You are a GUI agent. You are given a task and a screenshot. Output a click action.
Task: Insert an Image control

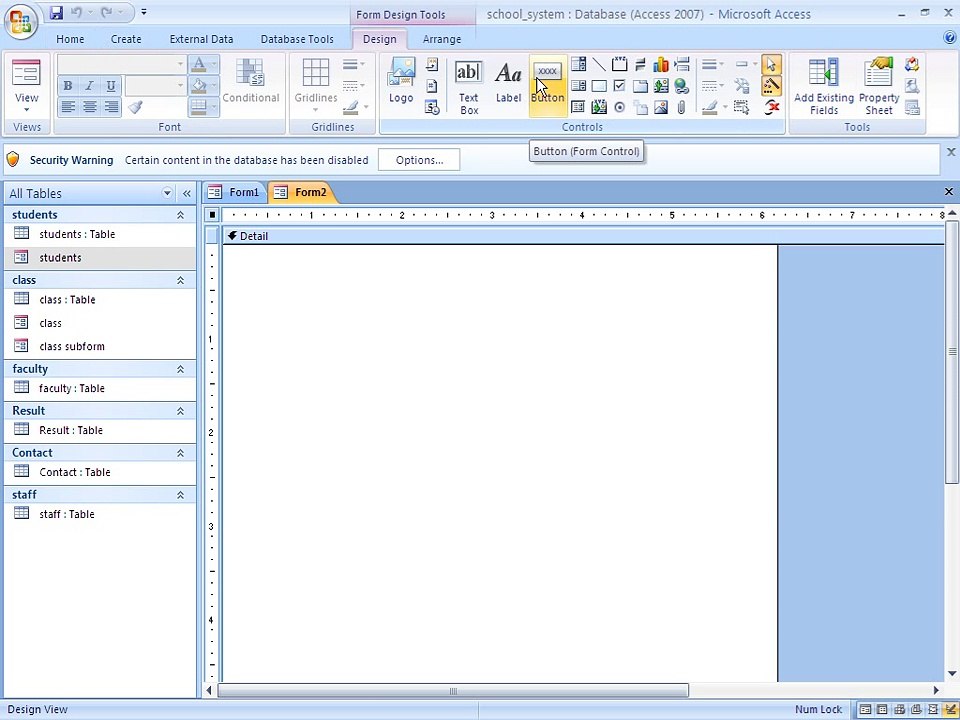[x=661, y=108]
